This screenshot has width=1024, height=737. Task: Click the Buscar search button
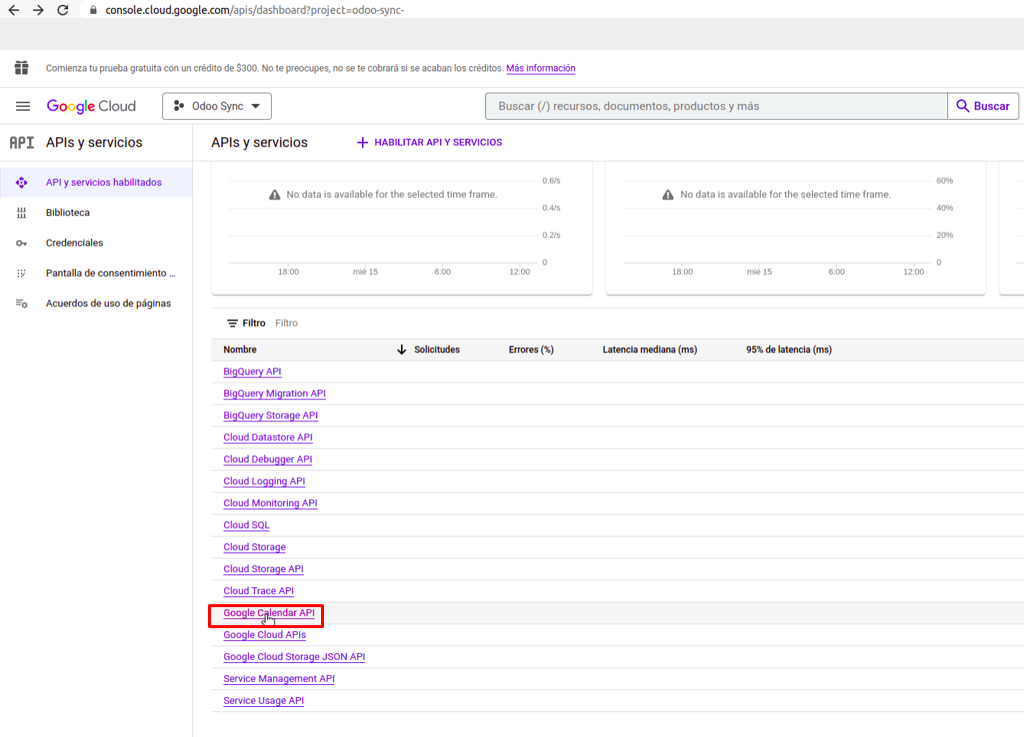tap(983, 106)
